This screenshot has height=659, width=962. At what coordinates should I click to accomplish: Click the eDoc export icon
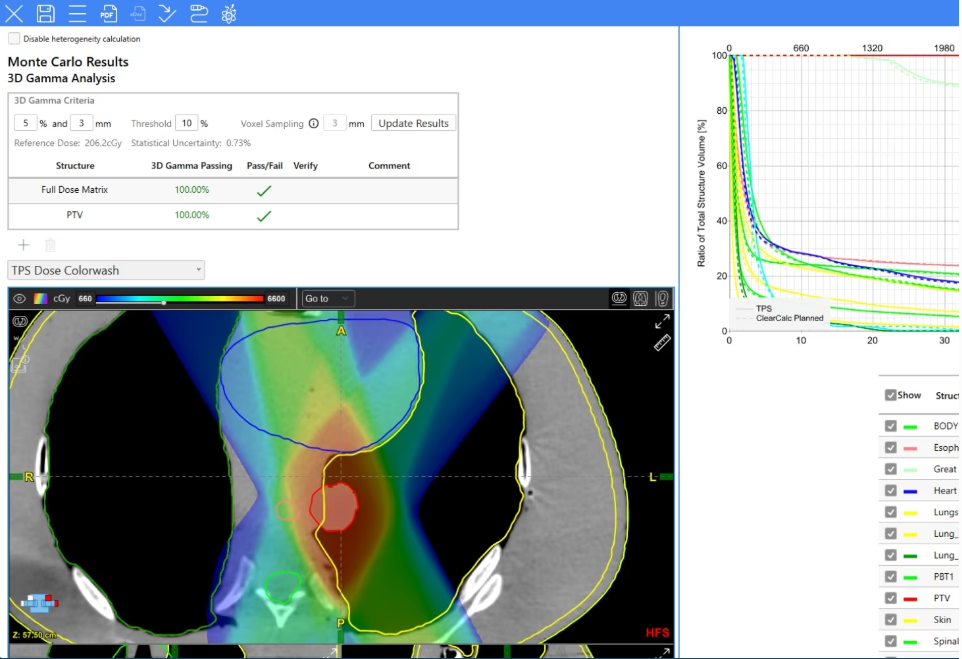click(138, 13)
